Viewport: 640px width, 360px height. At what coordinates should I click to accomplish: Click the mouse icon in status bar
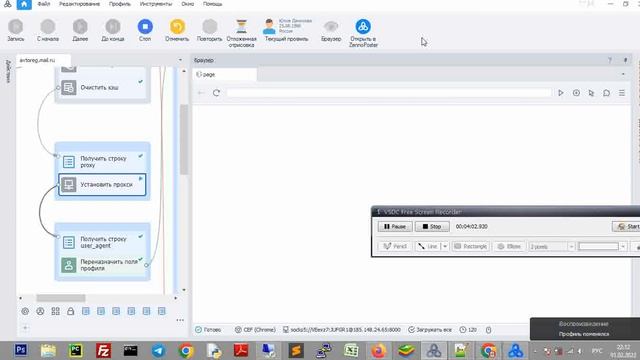click(489, 330)
